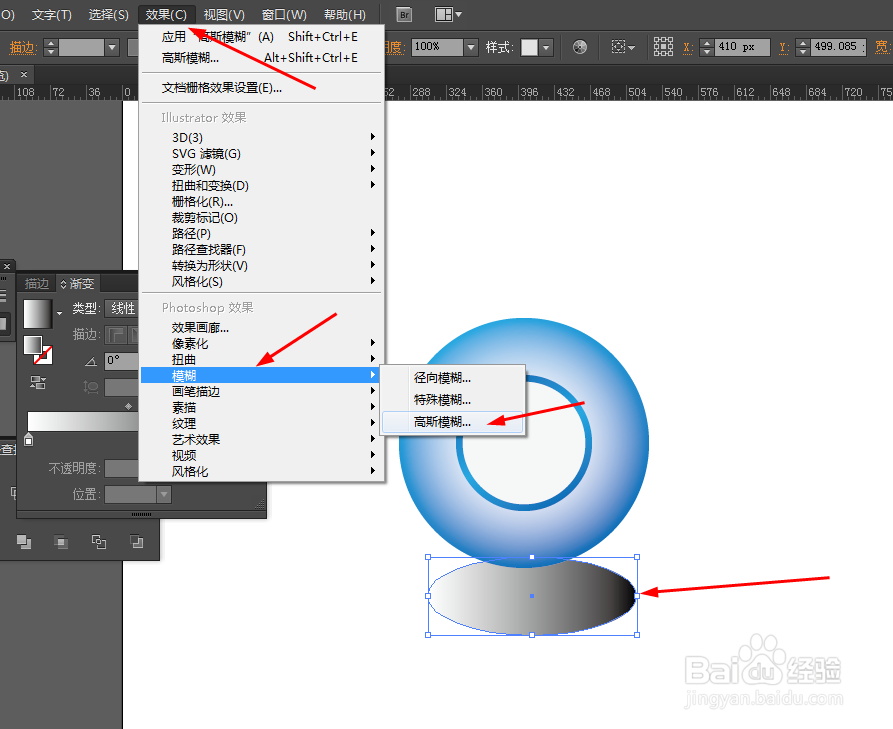893x729 pixels.
Task: Click the Pathfinder Exclude shape icon
Action: point(99,542)
